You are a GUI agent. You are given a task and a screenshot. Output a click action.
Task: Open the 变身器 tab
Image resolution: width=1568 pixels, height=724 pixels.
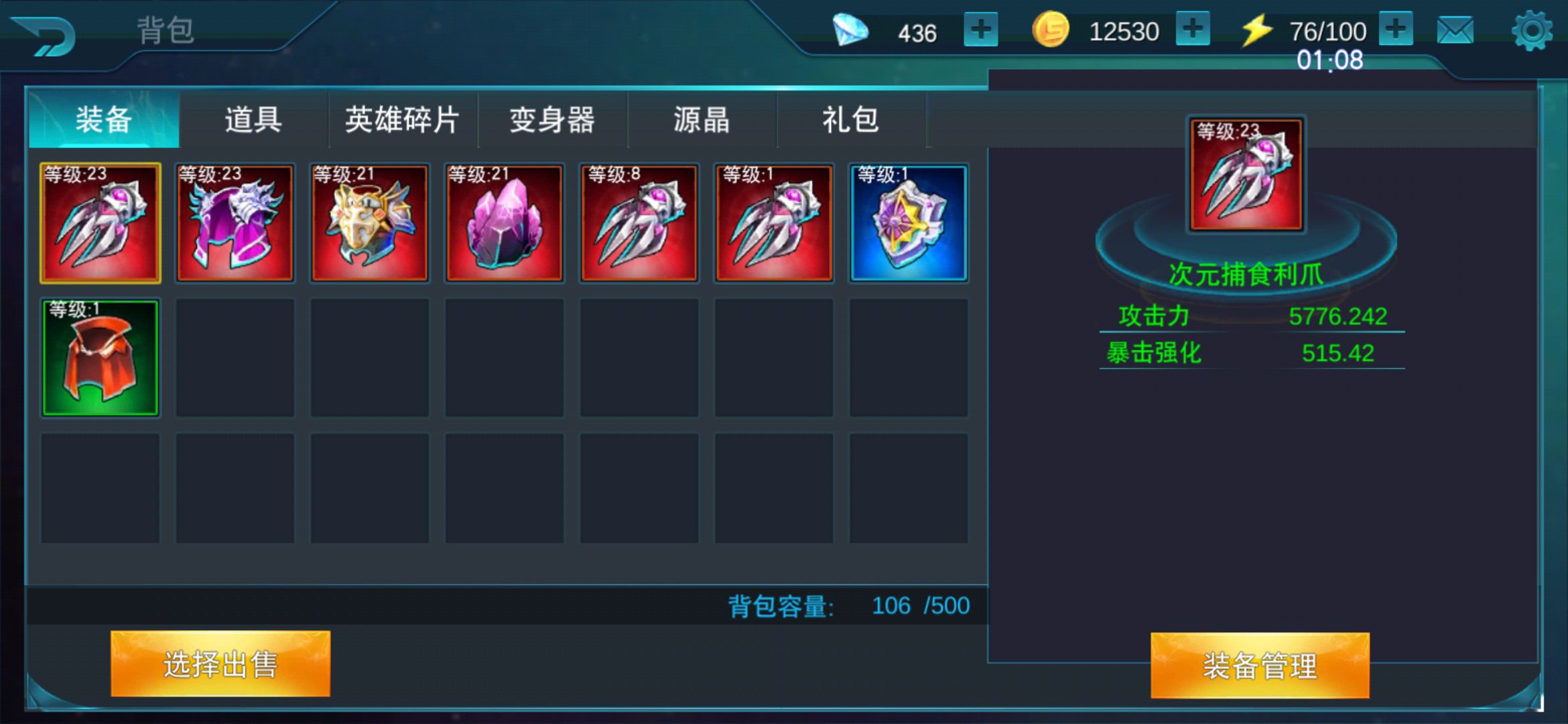tap(552, 120)
